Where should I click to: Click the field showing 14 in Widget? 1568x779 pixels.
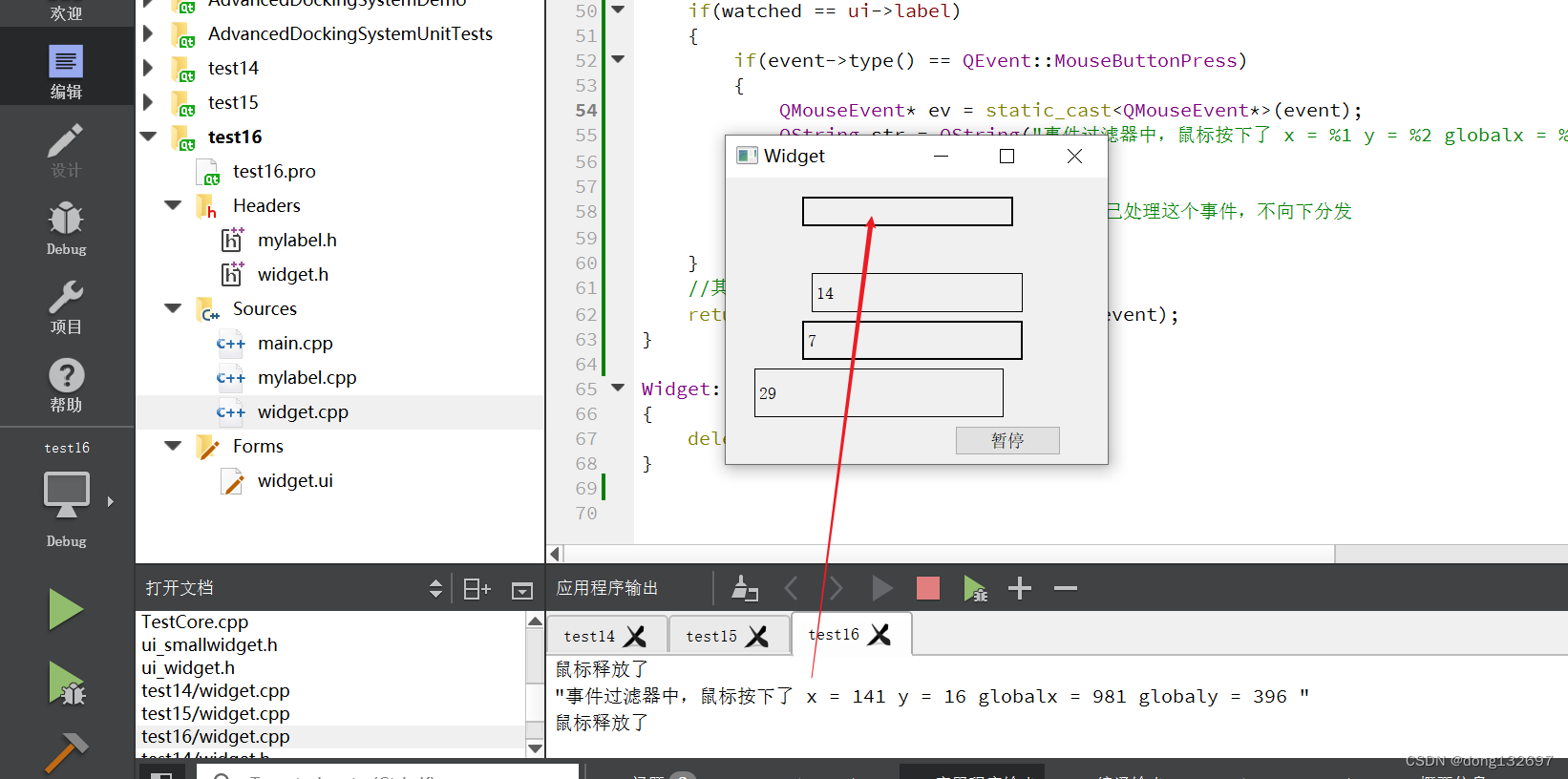pos(917,292)
